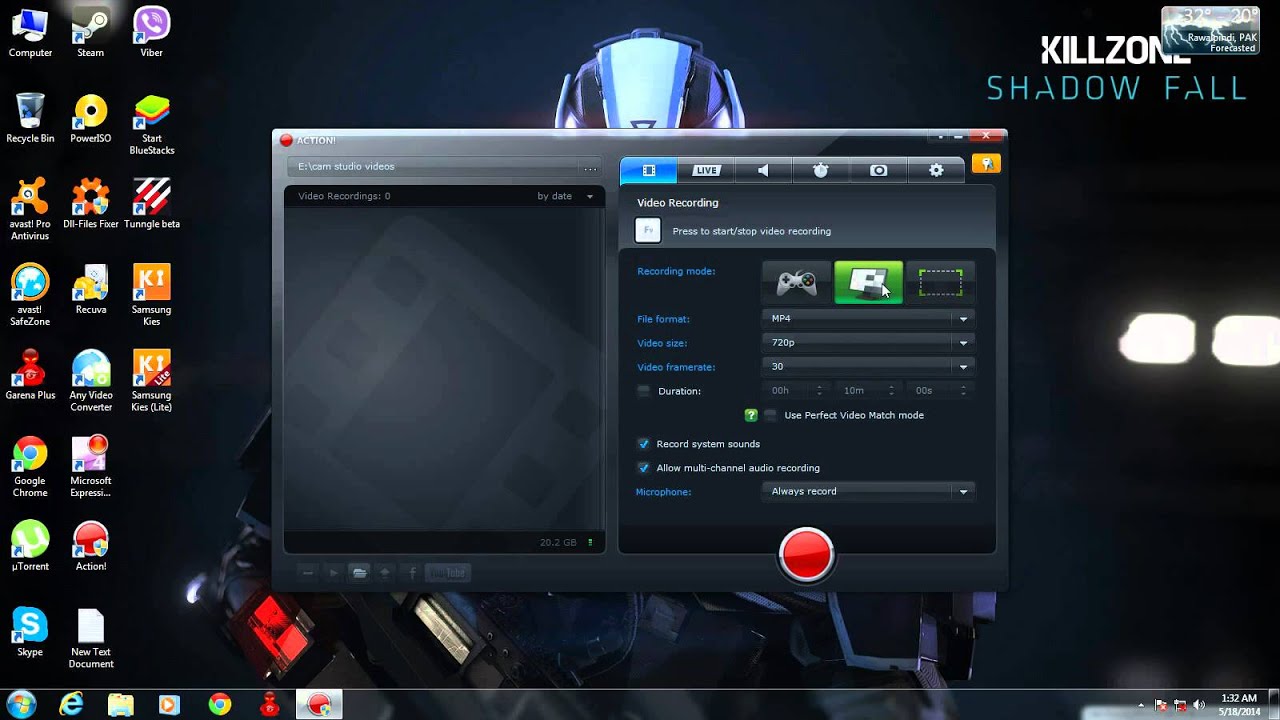Image resolution: width=1280 pixels, height=720 pixels.
Task: Select games and applications recording mode
Action: point(797,283)
